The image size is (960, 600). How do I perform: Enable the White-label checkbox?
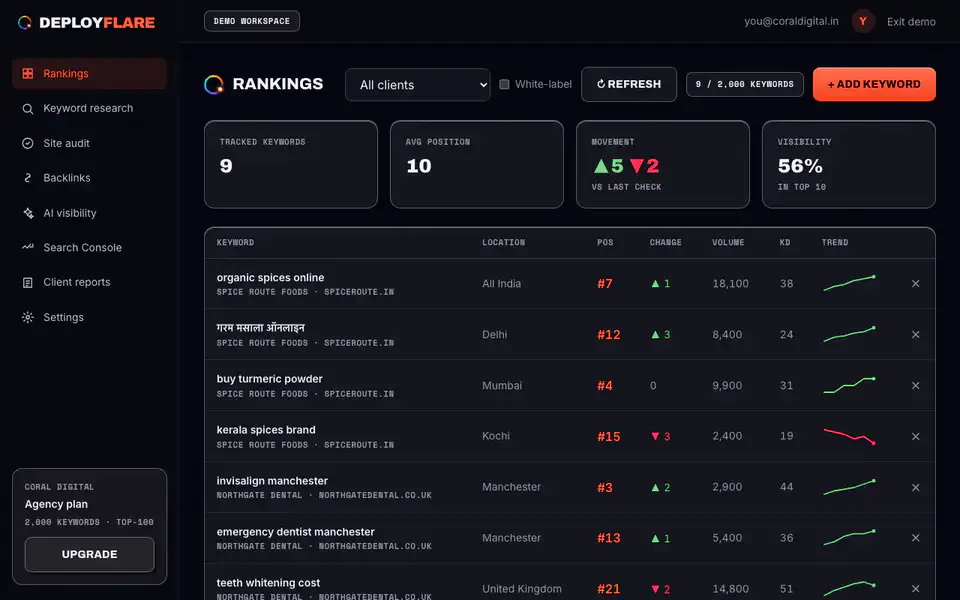504,84
